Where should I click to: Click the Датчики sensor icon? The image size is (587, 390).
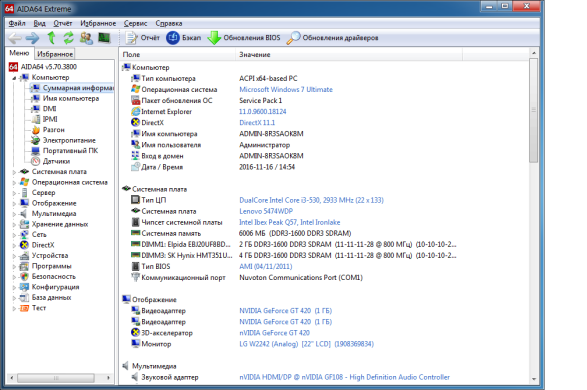36,161
